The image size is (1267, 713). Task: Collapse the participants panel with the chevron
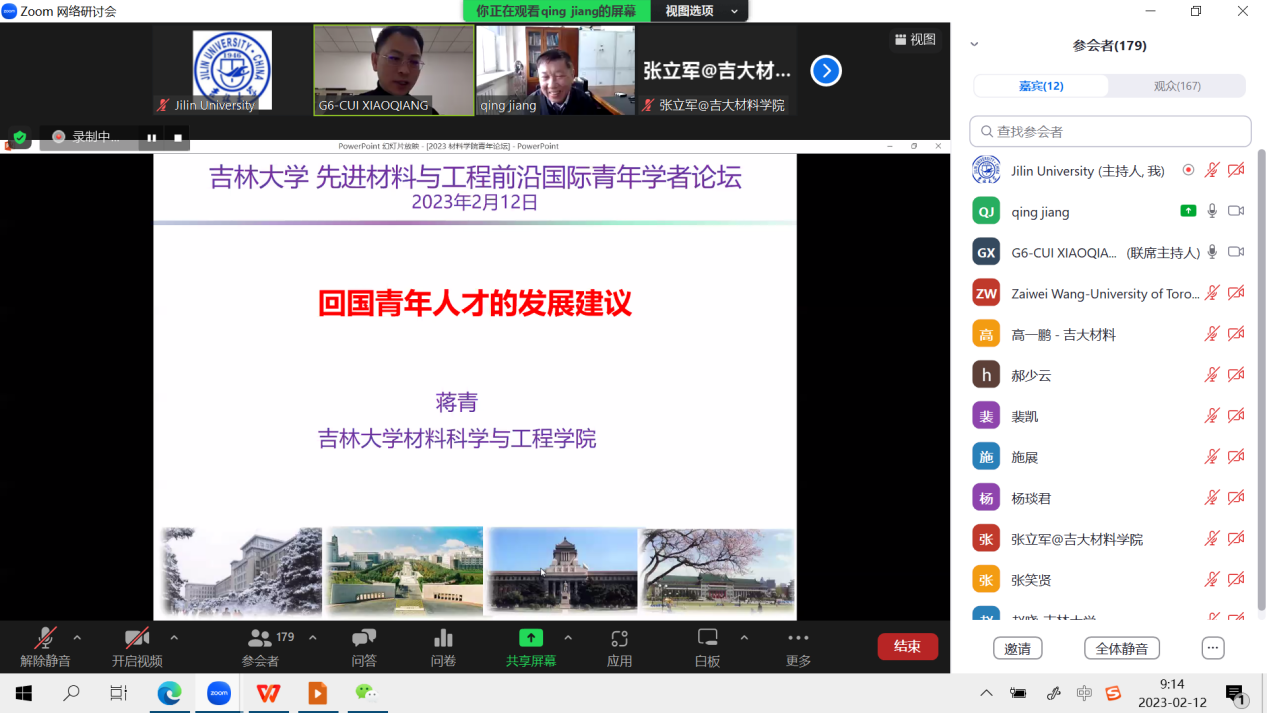pyautogui.click(x=974, y=43)
